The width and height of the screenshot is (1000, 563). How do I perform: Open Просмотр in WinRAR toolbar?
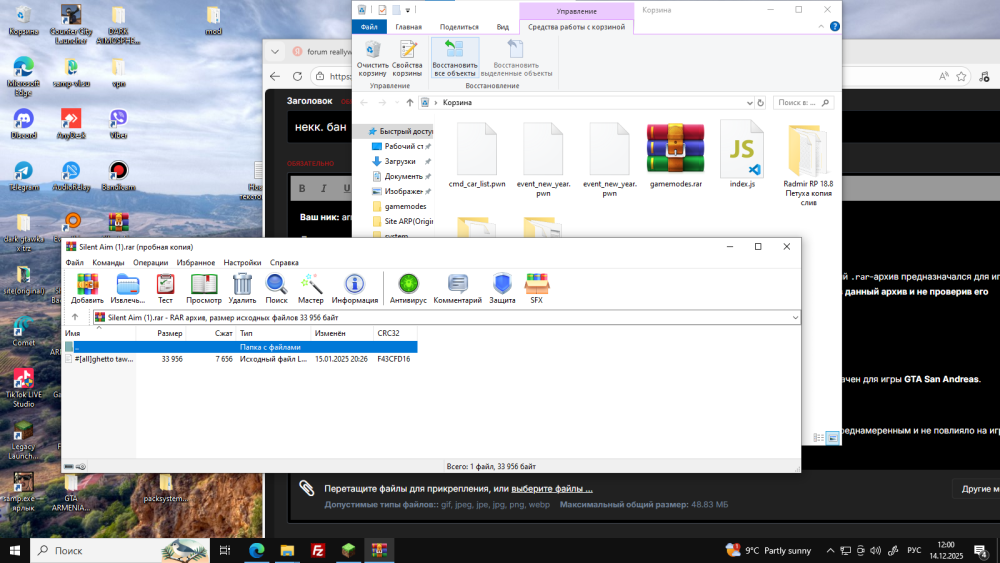click(203, 289)
